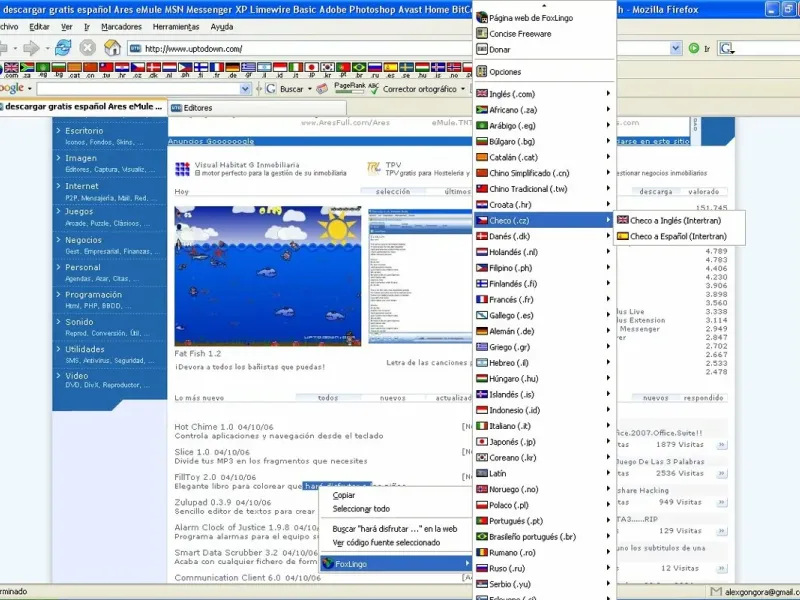Click the Google toolbar search field
Screen dimensions: 800x600
click(x=138, y=89)
